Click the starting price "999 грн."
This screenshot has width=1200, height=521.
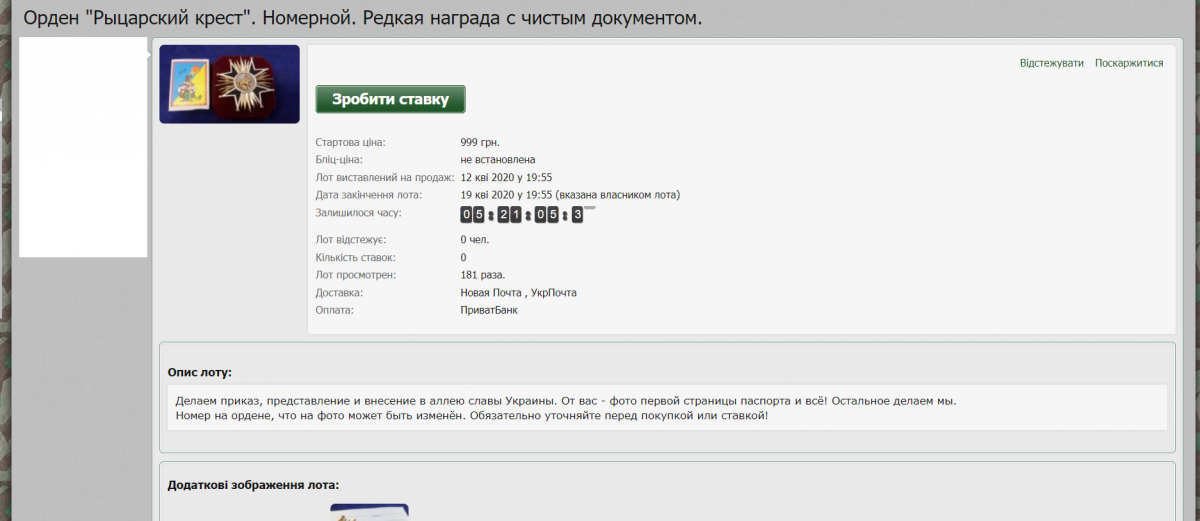pyautogui.click(x=480, y=142)
